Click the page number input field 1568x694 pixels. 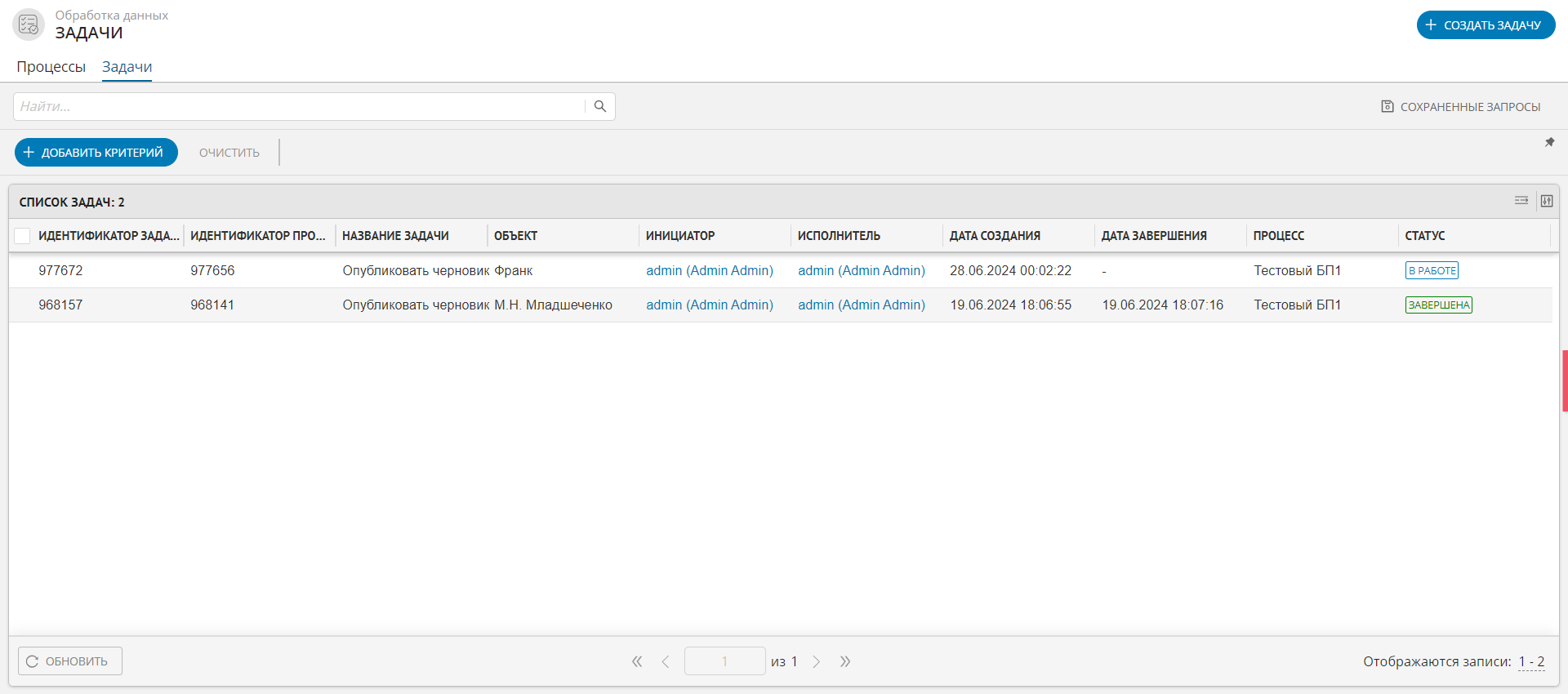[x=724, y=661]
